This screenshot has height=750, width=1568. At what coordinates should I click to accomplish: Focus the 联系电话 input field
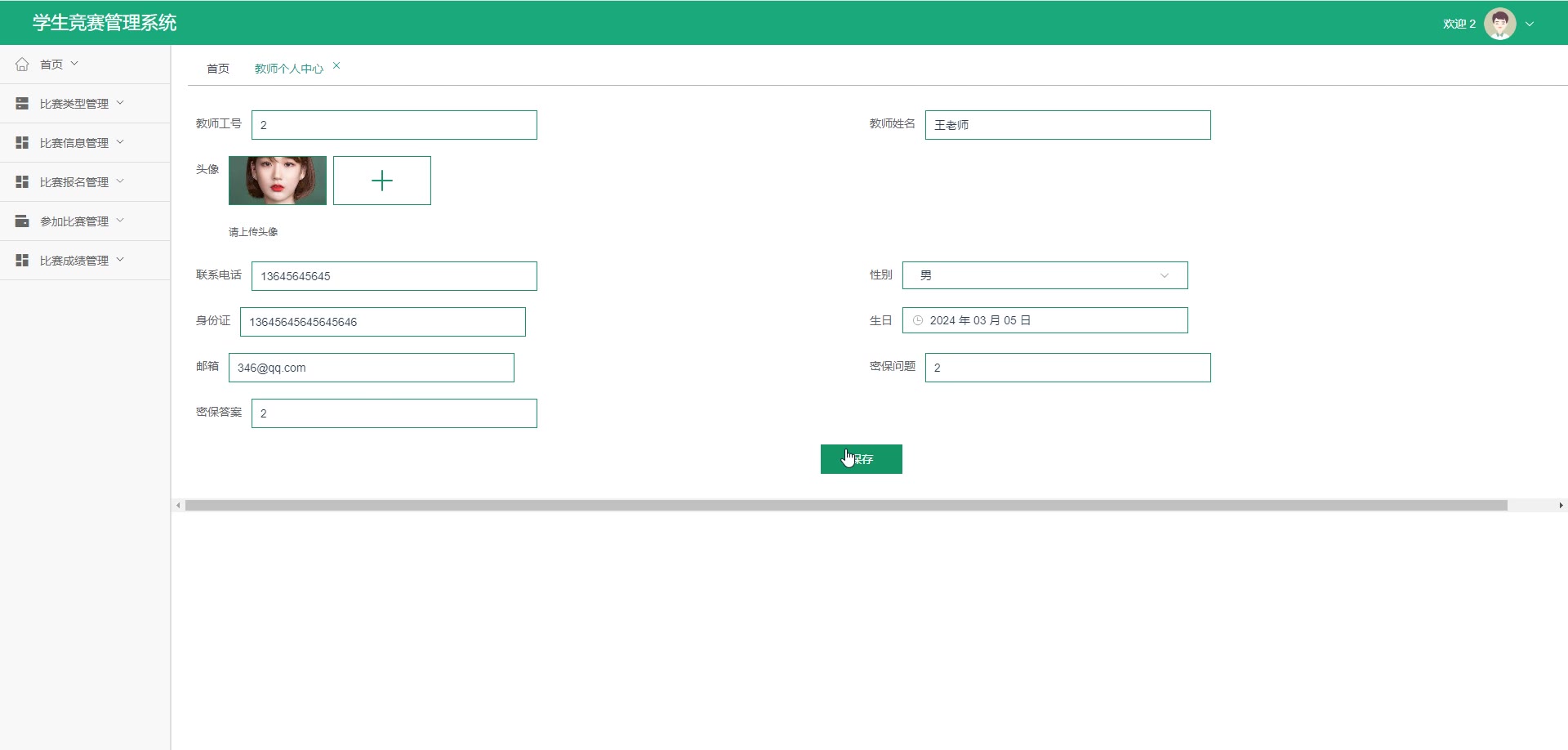pos(394,276)
